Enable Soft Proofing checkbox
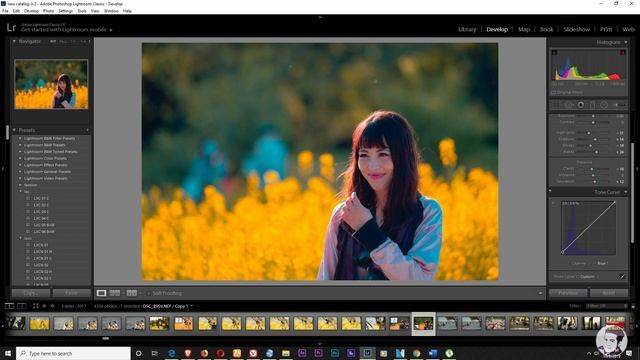 point(149,293)
